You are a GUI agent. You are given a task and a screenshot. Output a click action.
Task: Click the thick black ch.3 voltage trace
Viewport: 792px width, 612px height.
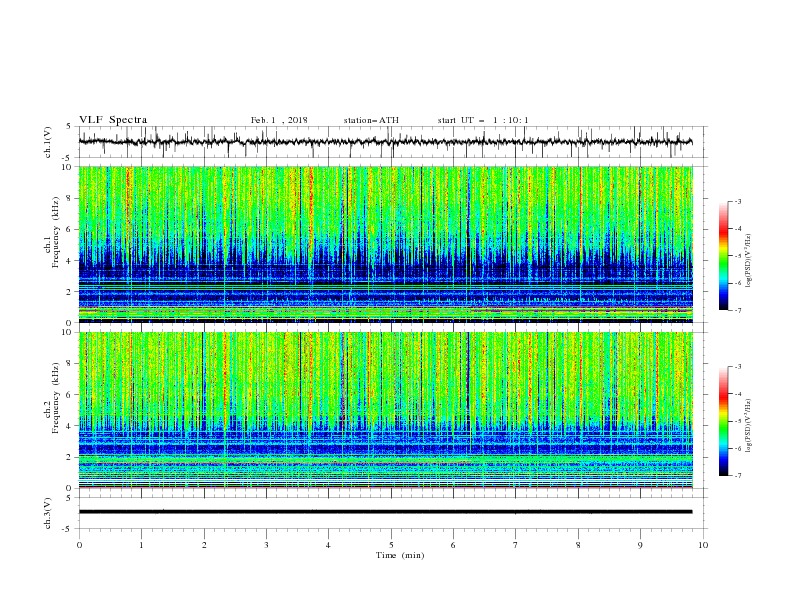(385, 512)
